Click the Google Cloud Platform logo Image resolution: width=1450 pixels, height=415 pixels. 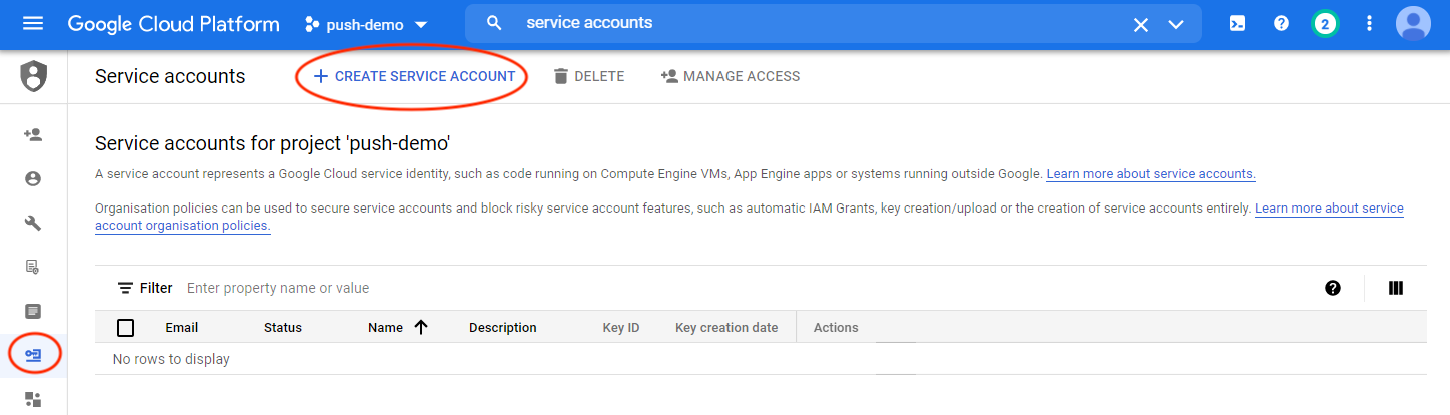[x=174, y=24]
